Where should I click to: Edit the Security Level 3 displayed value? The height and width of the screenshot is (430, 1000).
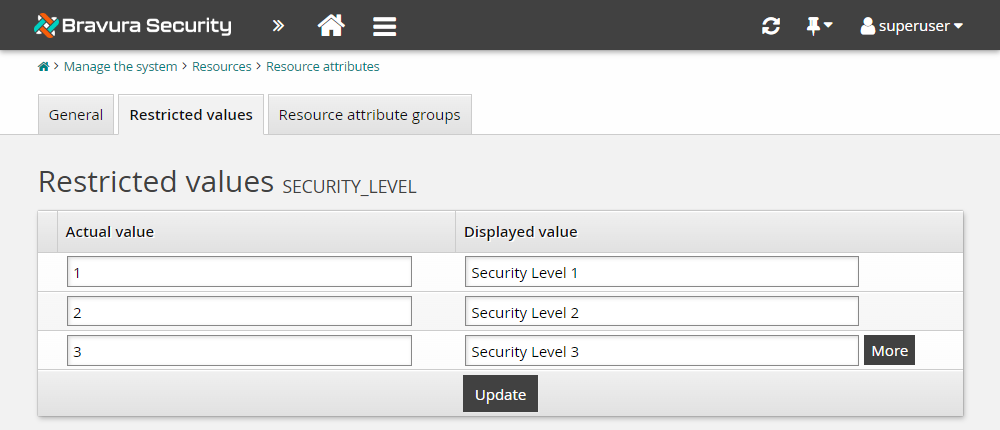(661, 351)
